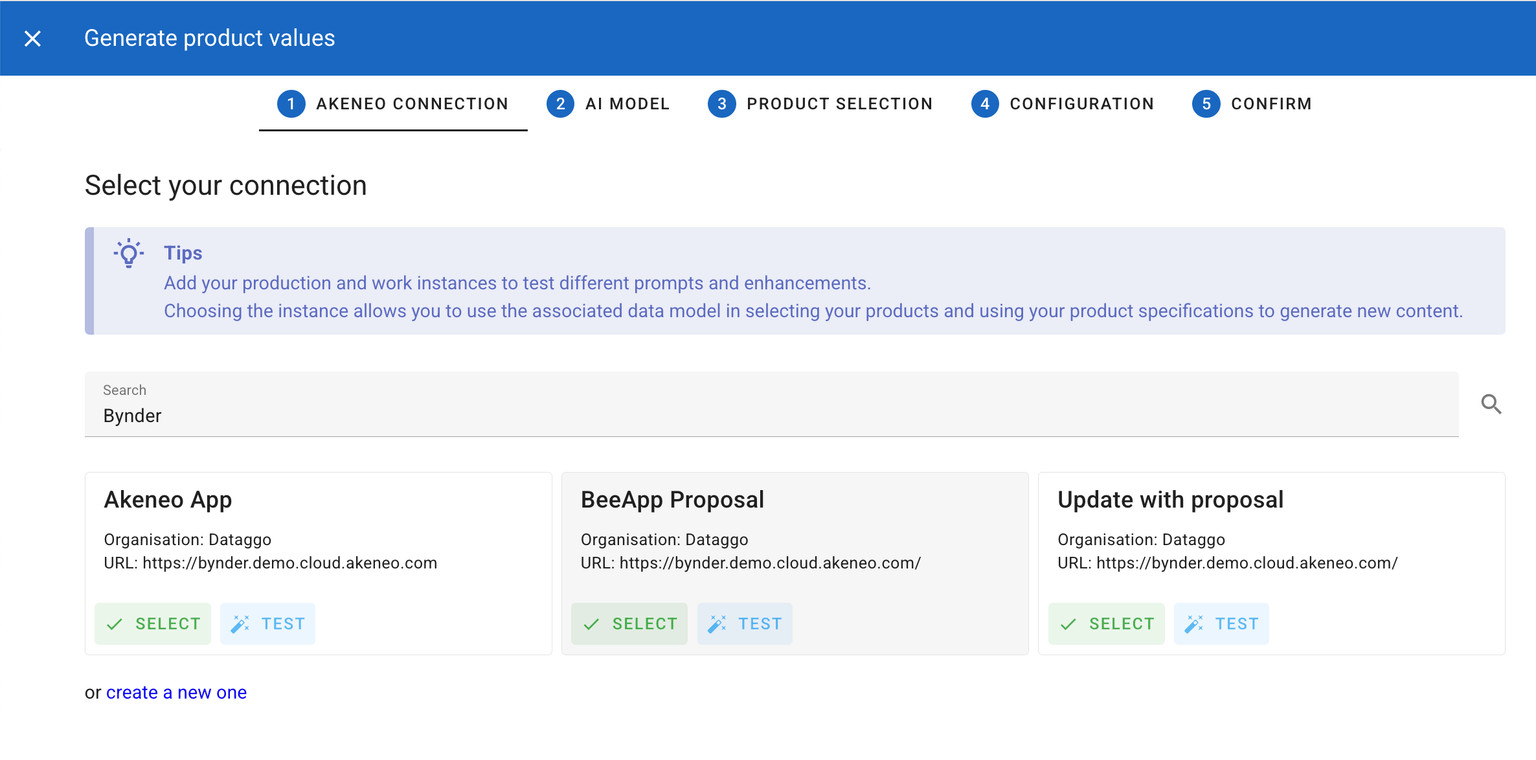Select the BeeApp Proposal connection

tap(630, 624)
